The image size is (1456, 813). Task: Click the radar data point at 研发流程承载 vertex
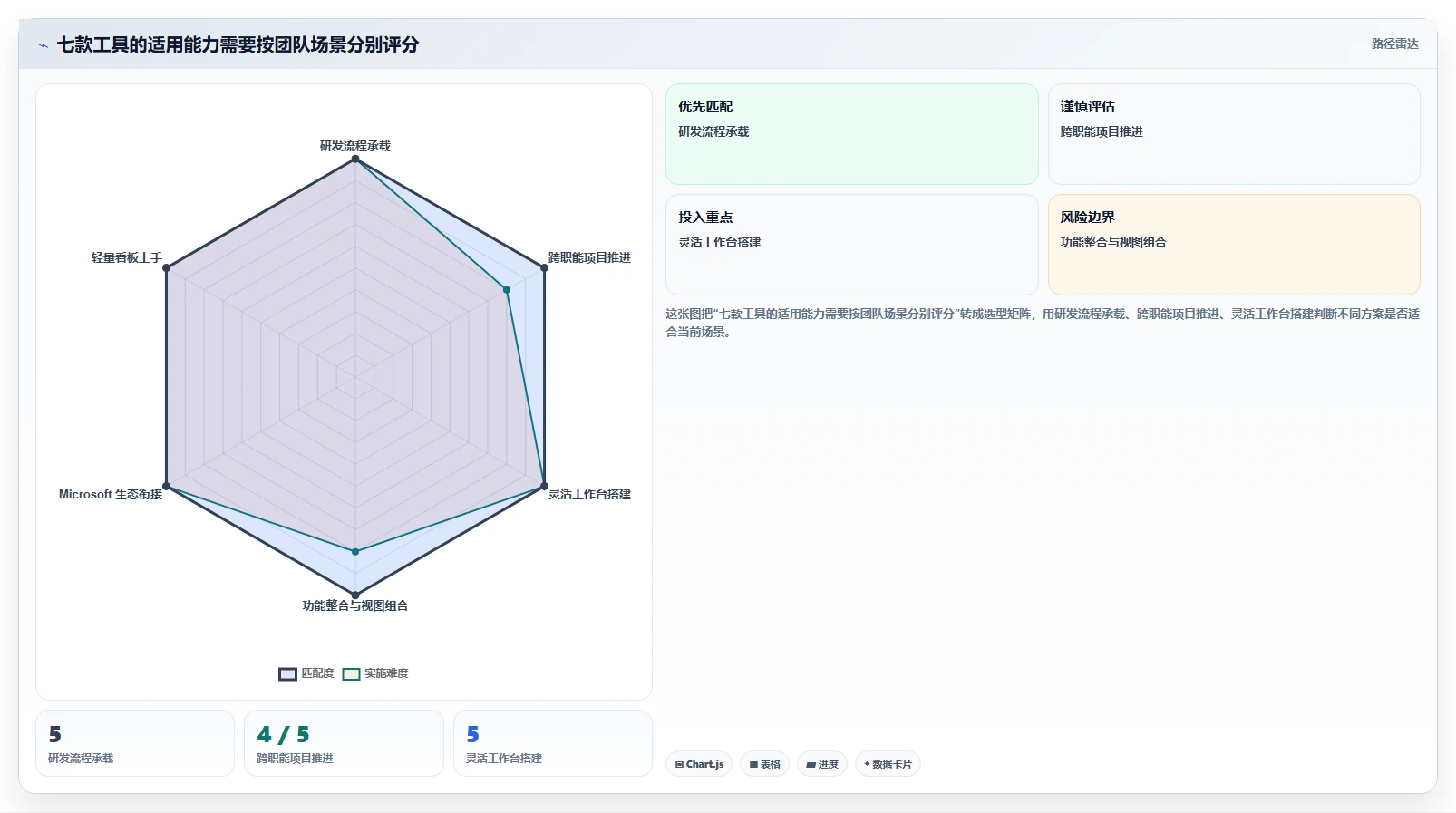[x=355, y=159]
